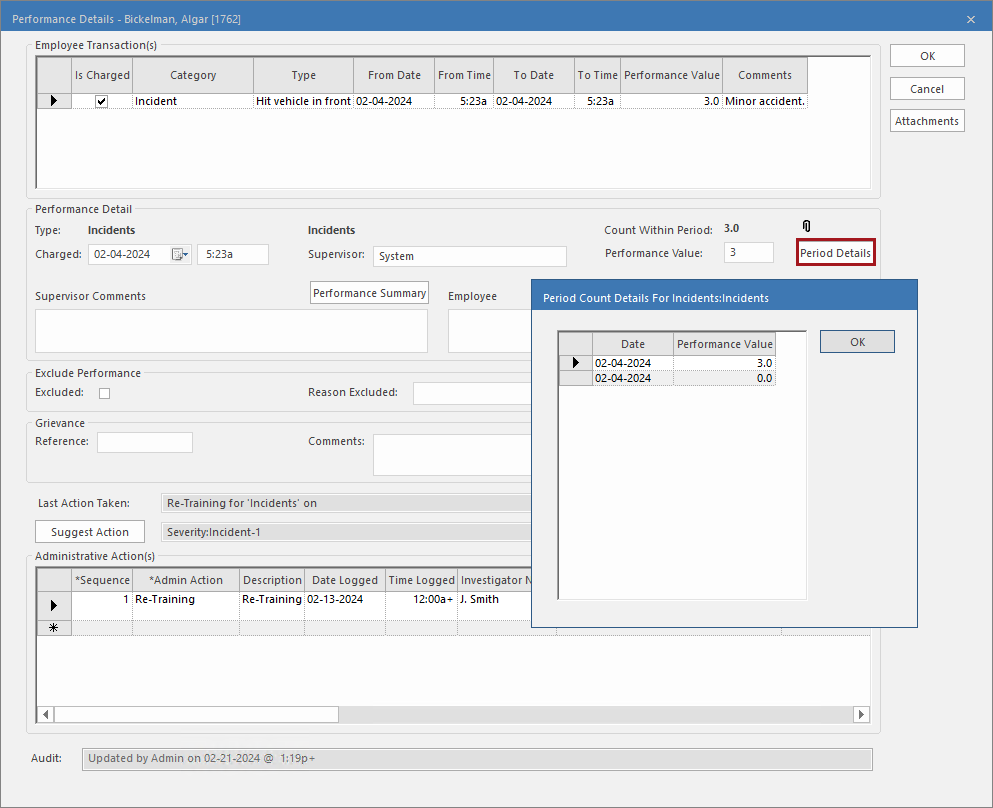The width and height of the screenshot is (993, 808).
Task: Cancel the Performance Details dialog
Action: click(927, 89)
